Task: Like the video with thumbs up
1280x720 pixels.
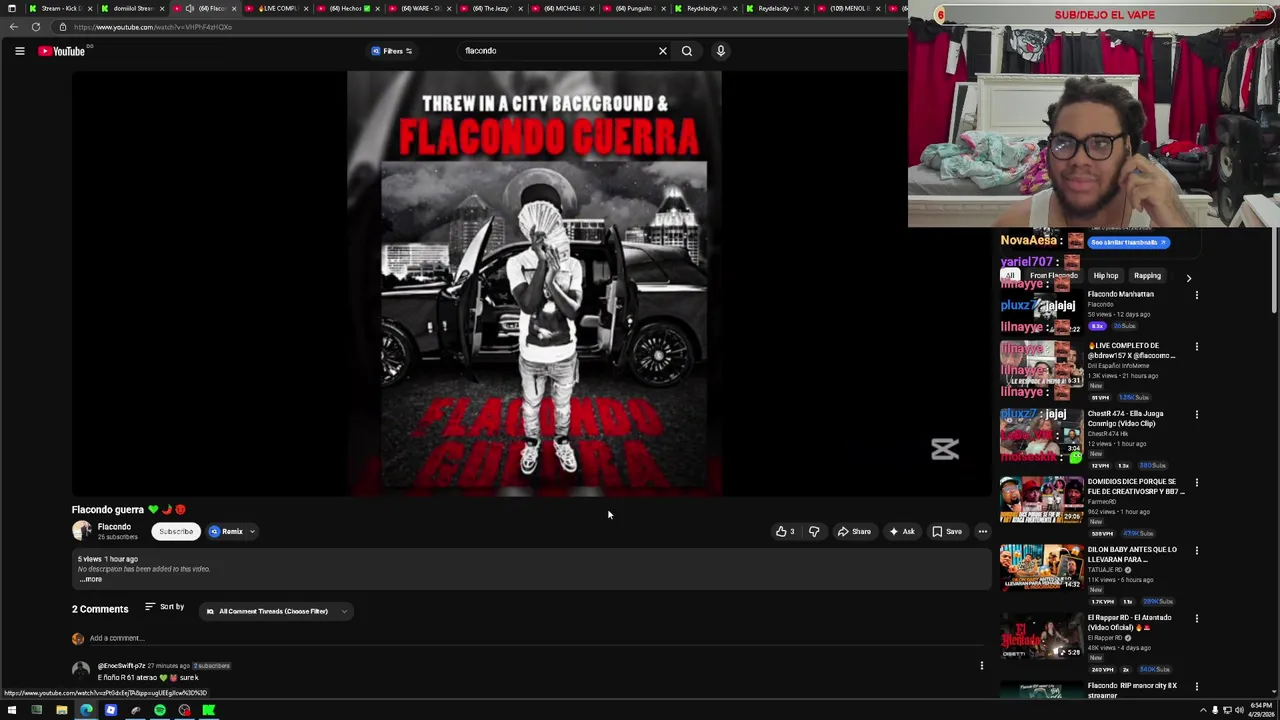Action: [x=785, y=532]
